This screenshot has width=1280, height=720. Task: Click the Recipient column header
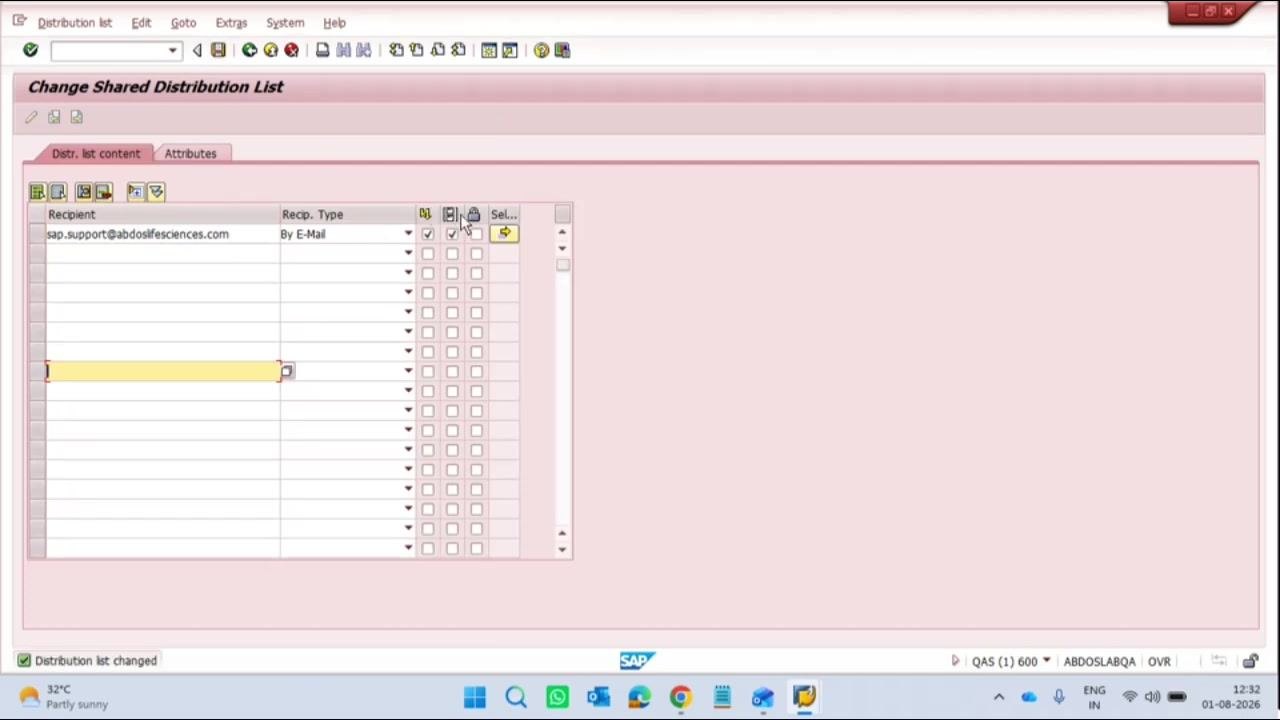163,214
